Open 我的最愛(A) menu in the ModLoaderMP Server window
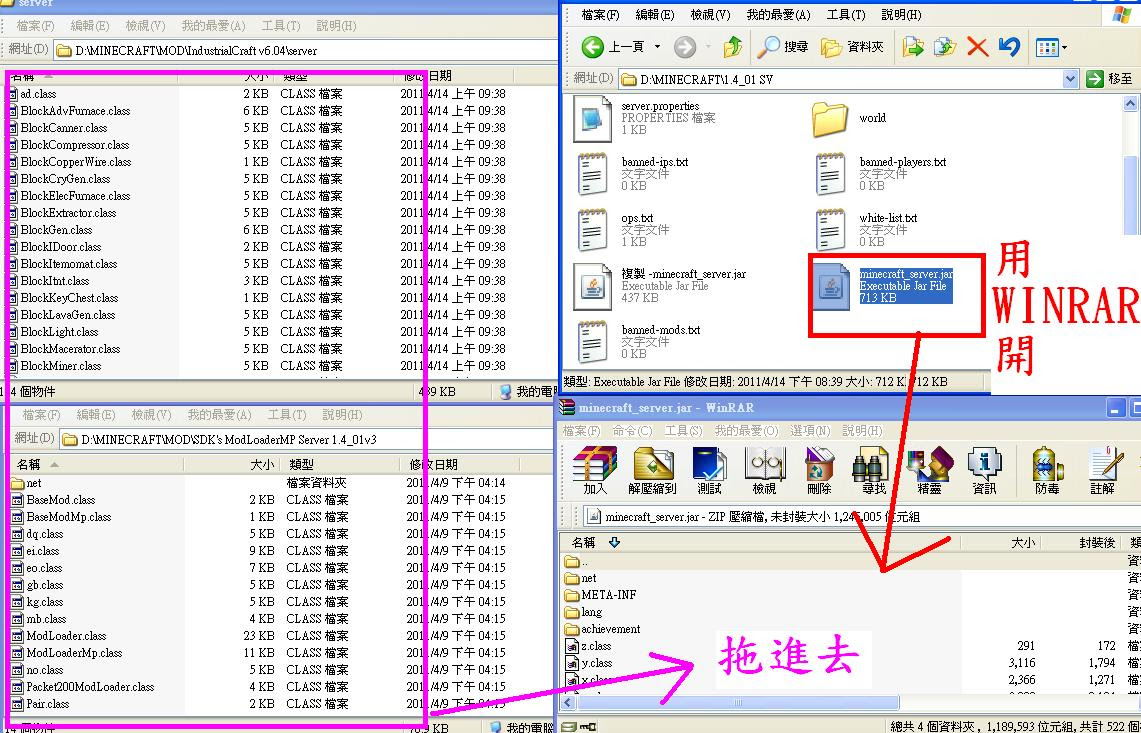Image resolution: width=1141 pixels, height=733 pixels. [x=219, y=415]
